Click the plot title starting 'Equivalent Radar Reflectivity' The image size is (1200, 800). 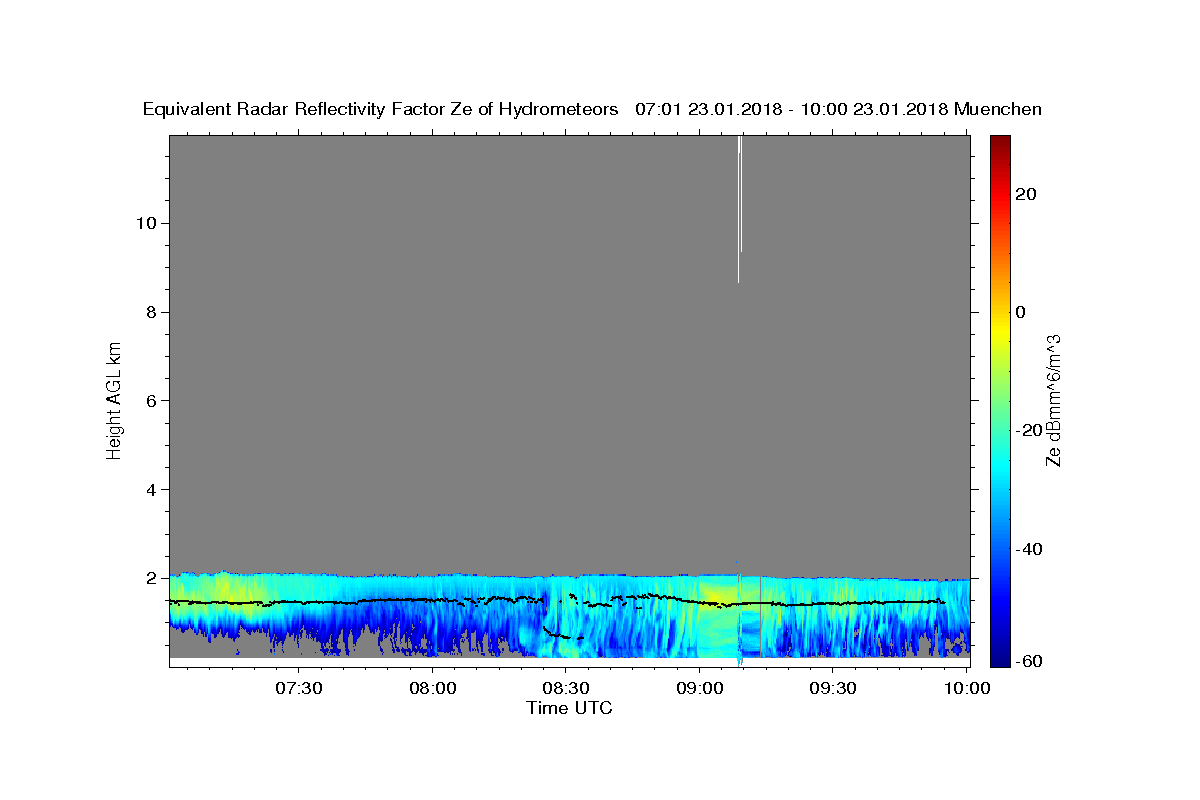(592, 109)
